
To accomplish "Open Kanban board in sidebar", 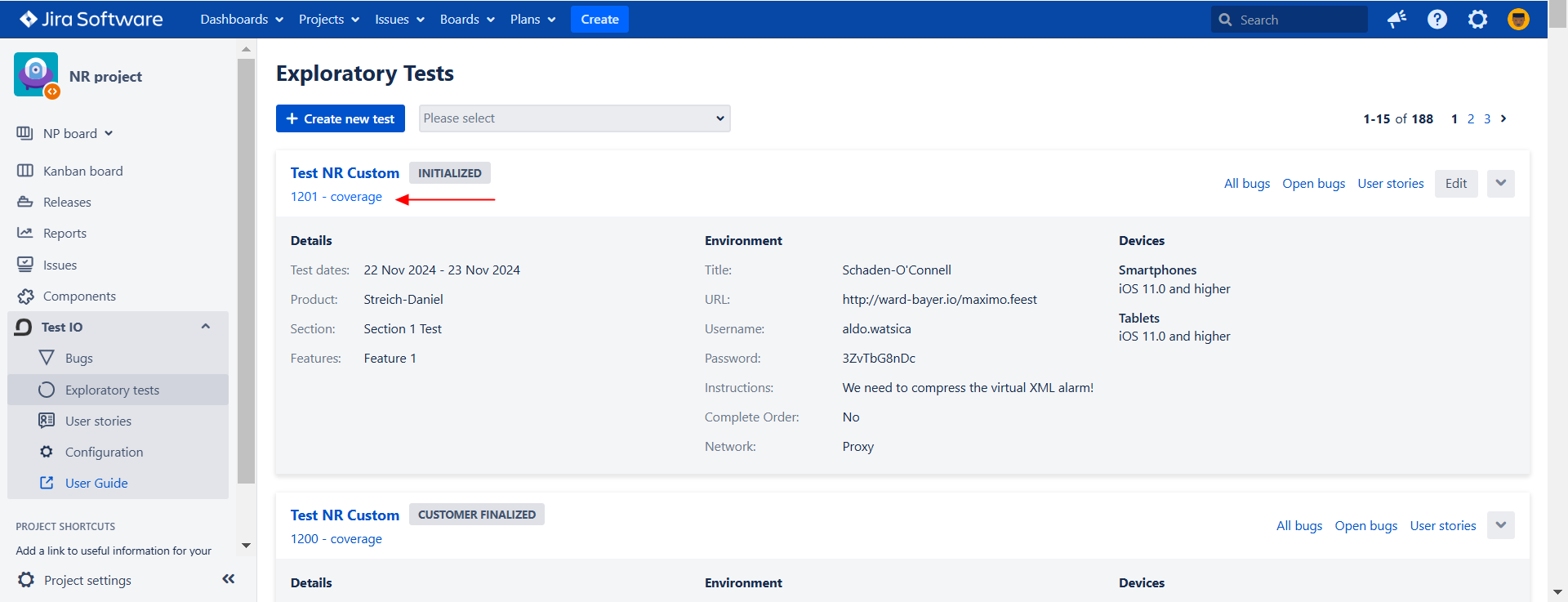I will pos(83,171).
